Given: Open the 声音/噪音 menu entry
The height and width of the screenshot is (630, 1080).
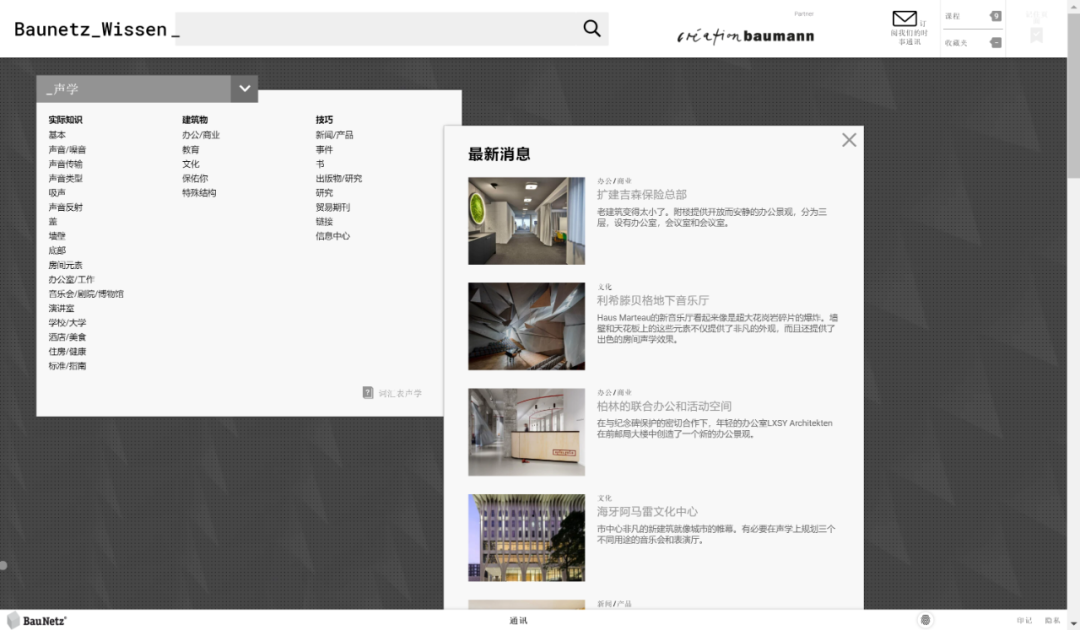Looking at the screenshot, I should pyautogui.click(x=68, y=149).
